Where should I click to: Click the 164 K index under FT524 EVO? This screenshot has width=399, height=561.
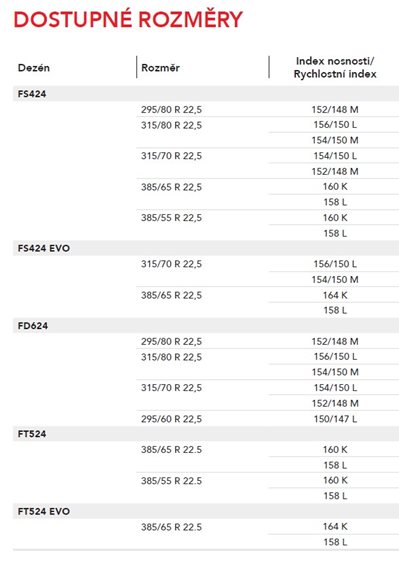coord(335,526)
